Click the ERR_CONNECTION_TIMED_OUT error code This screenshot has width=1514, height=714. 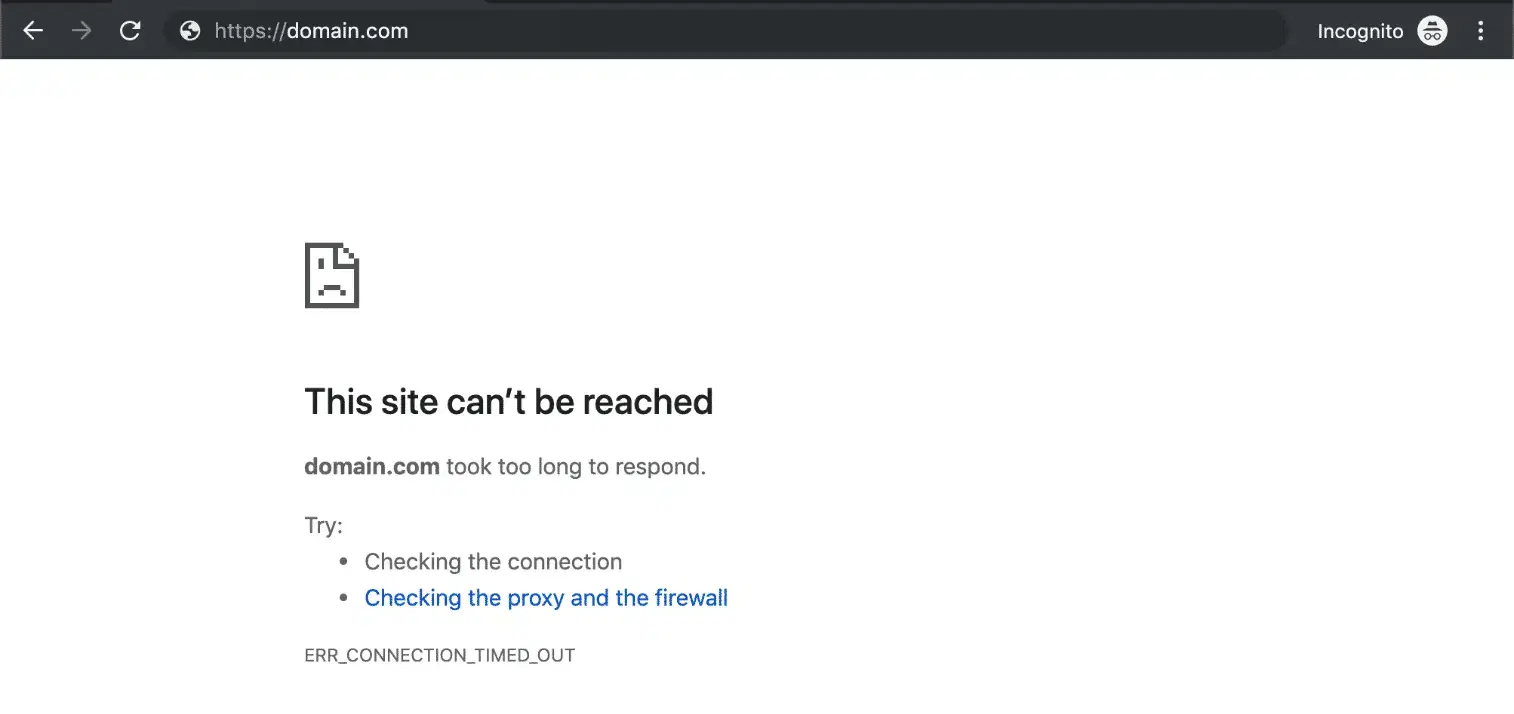click(440, 656)
